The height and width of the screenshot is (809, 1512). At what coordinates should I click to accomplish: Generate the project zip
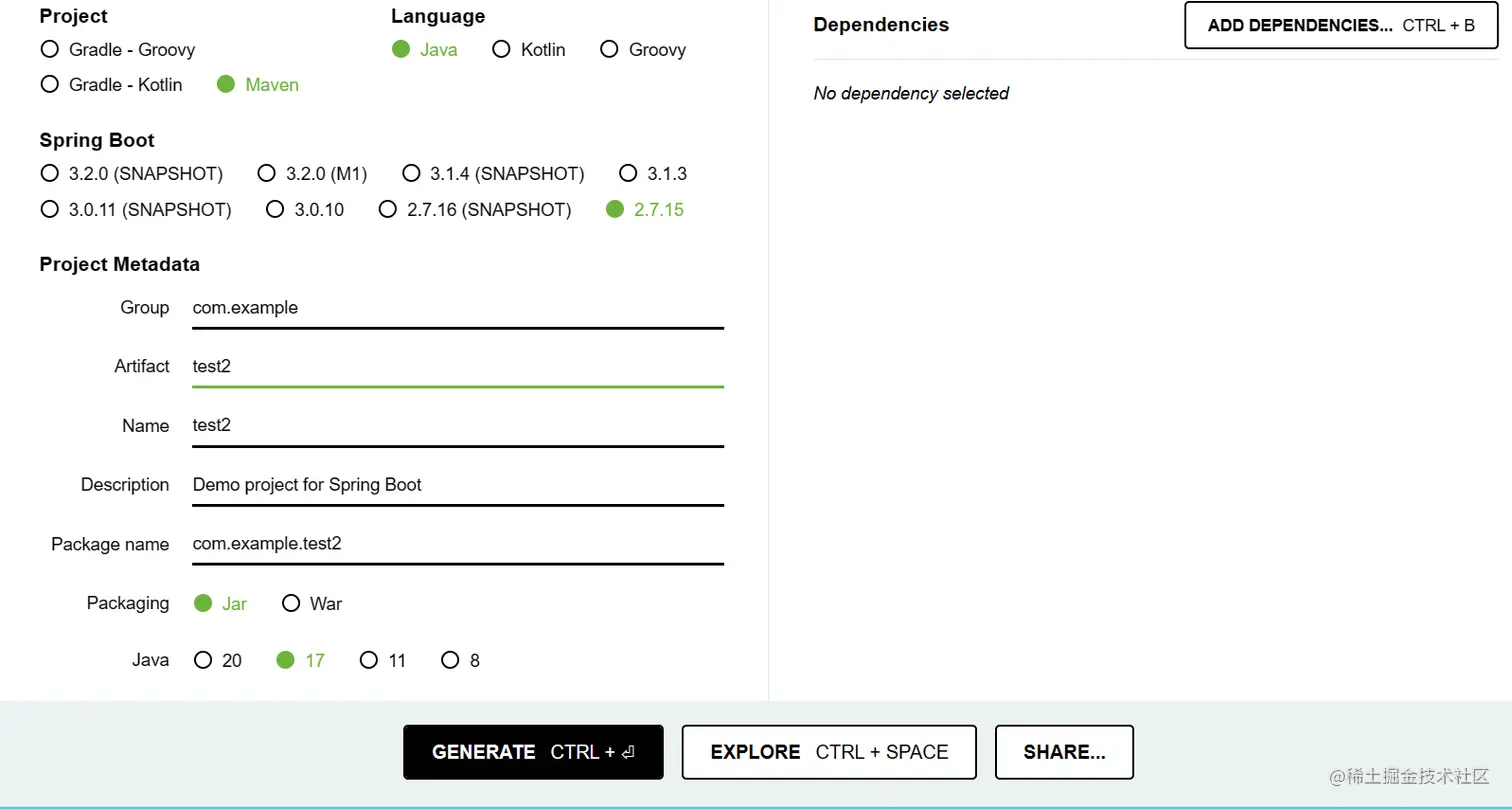pyautogui.click(x=533, y=752)
